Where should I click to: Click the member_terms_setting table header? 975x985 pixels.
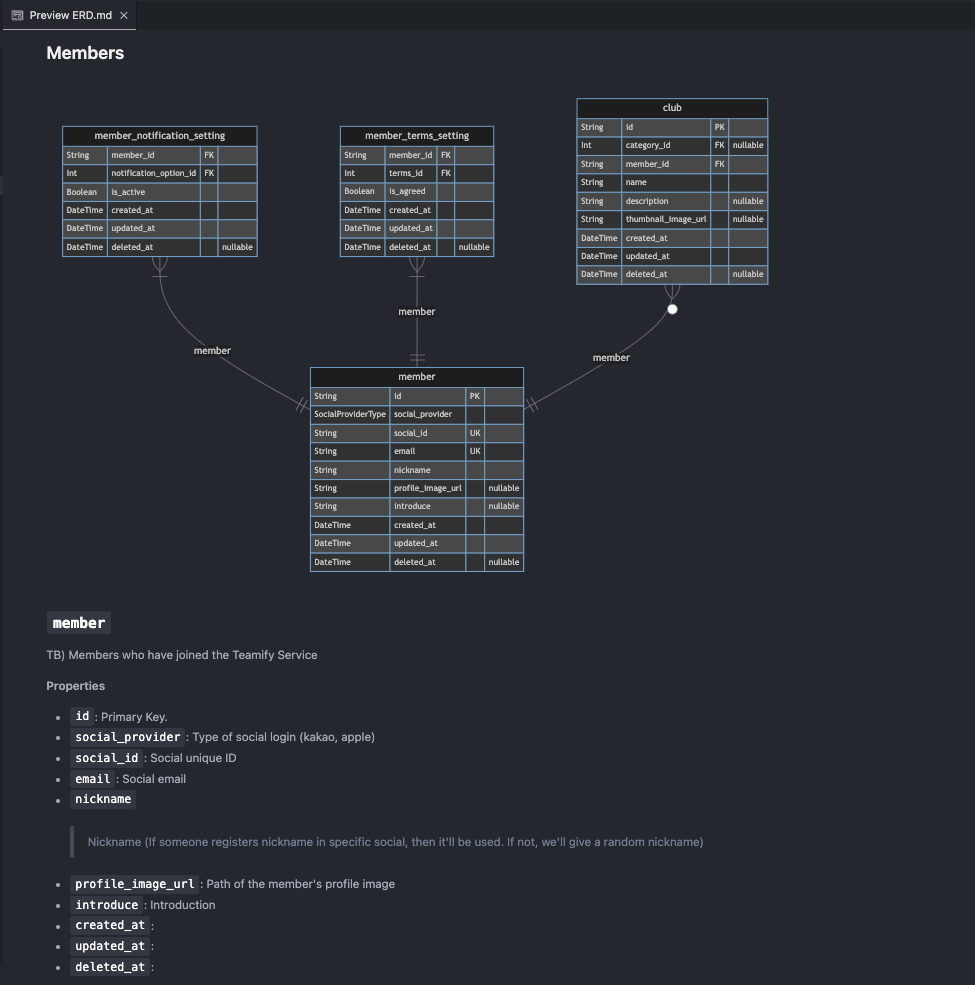pyautogui.click(x=417, y=136)
